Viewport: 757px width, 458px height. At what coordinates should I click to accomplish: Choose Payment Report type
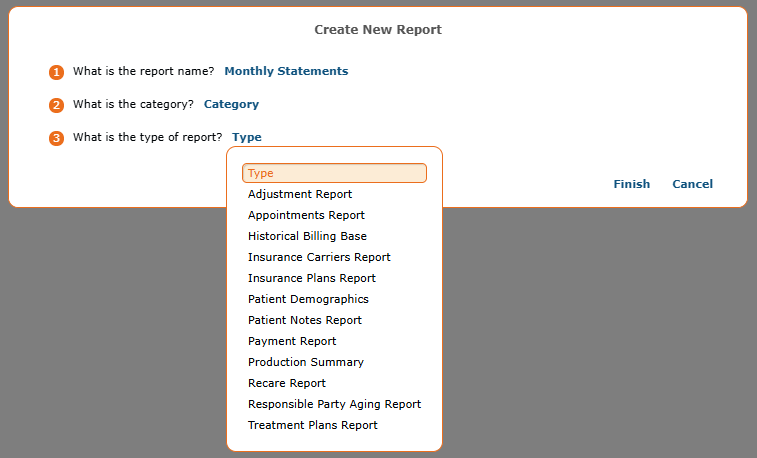292,341
